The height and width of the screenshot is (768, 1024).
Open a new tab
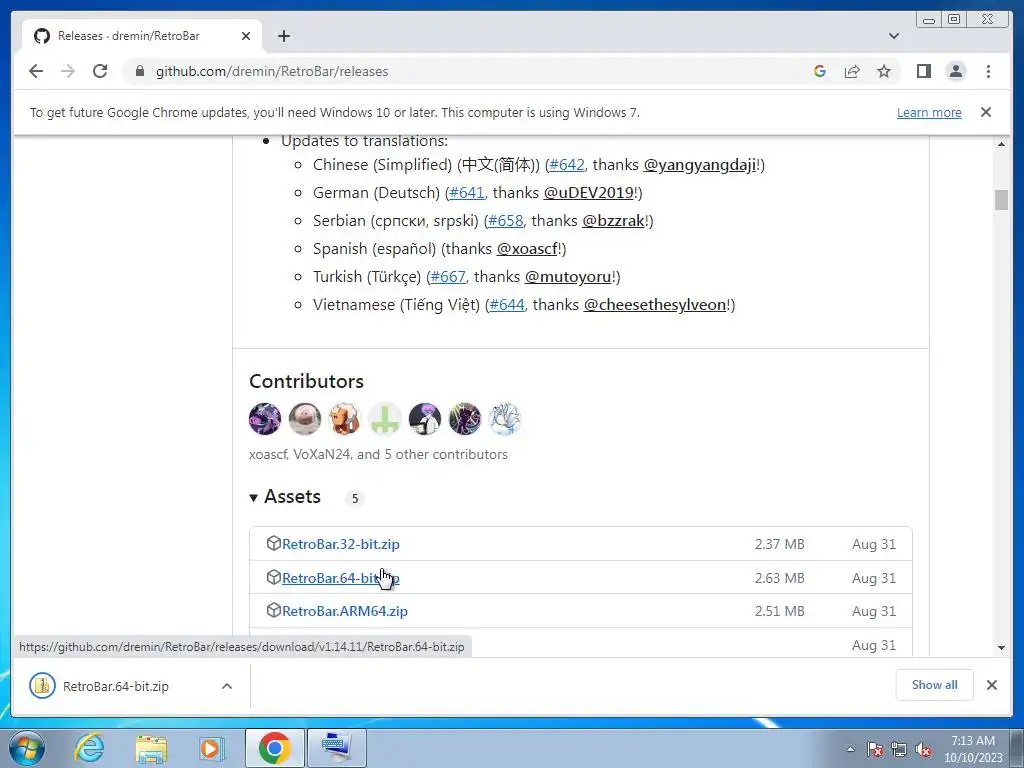pos(283,36)
